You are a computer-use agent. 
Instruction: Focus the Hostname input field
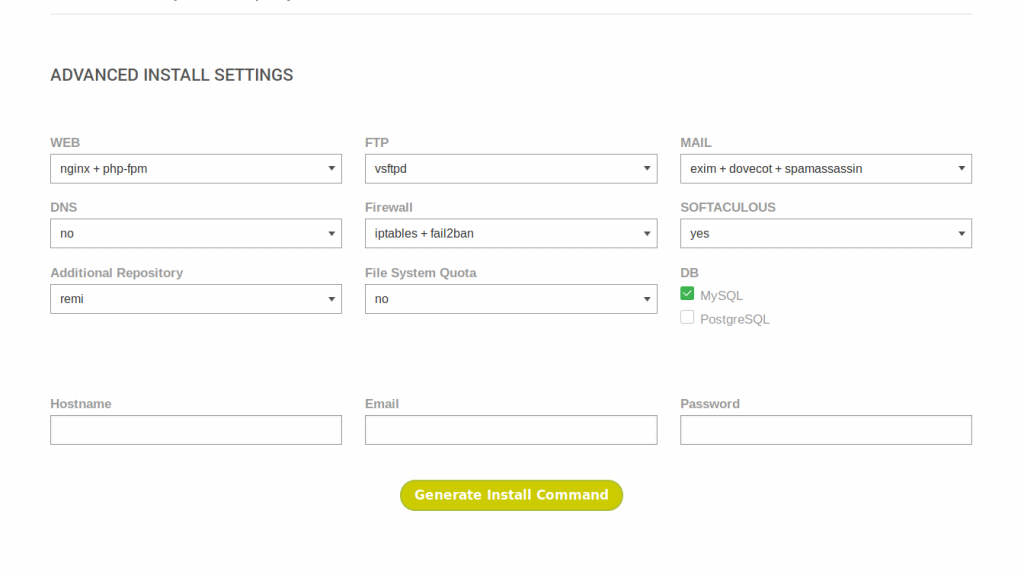[x=196, y=430]
